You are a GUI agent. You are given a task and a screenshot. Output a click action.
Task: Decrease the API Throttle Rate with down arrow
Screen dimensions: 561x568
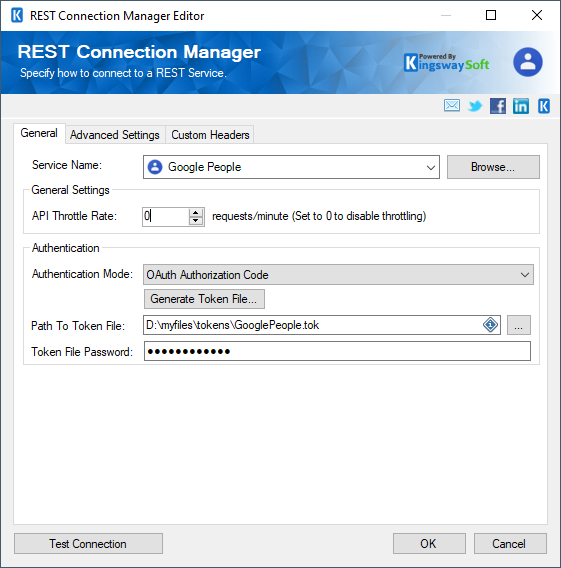(x=196, y=221)
